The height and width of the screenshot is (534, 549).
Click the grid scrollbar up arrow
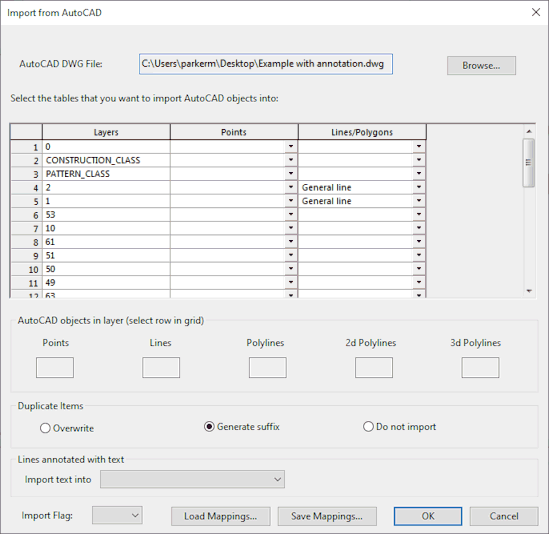coord(529,131)
